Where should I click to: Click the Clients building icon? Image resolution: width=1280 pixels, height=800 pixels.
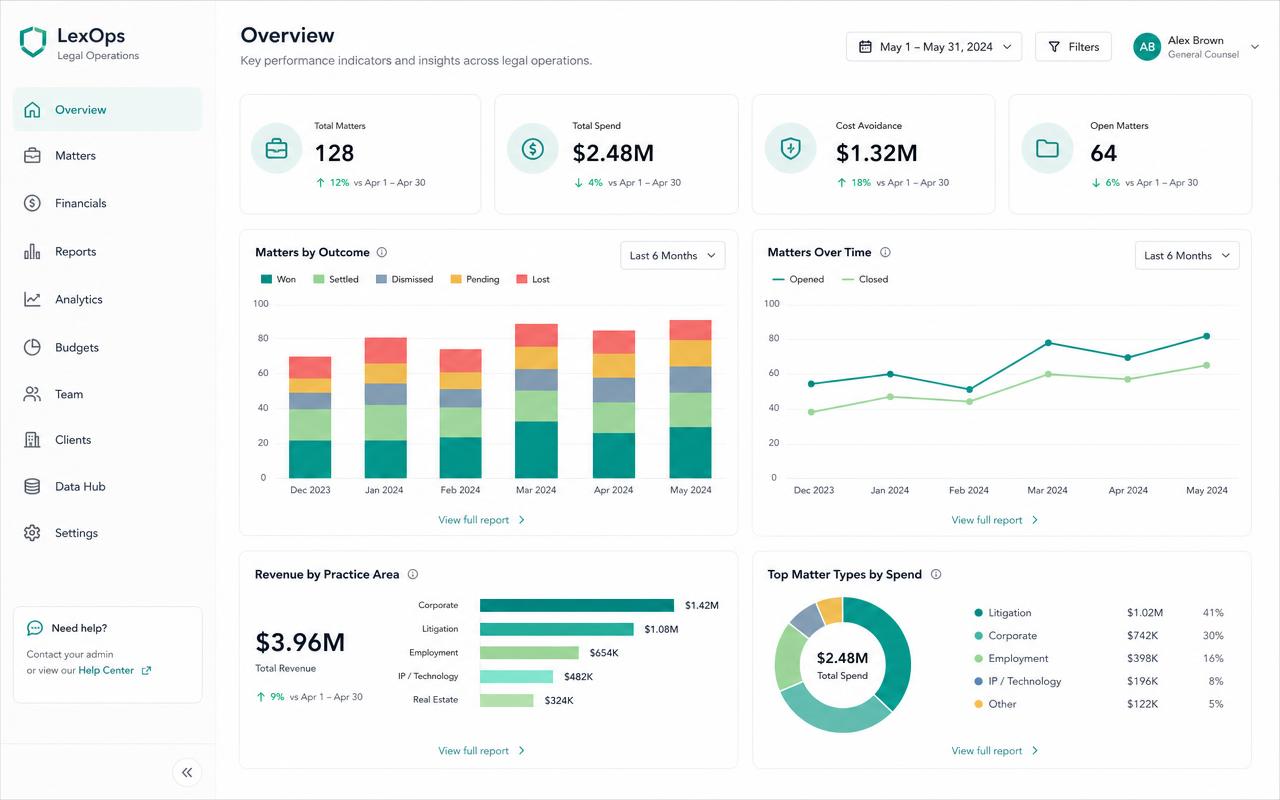(32, 440)
